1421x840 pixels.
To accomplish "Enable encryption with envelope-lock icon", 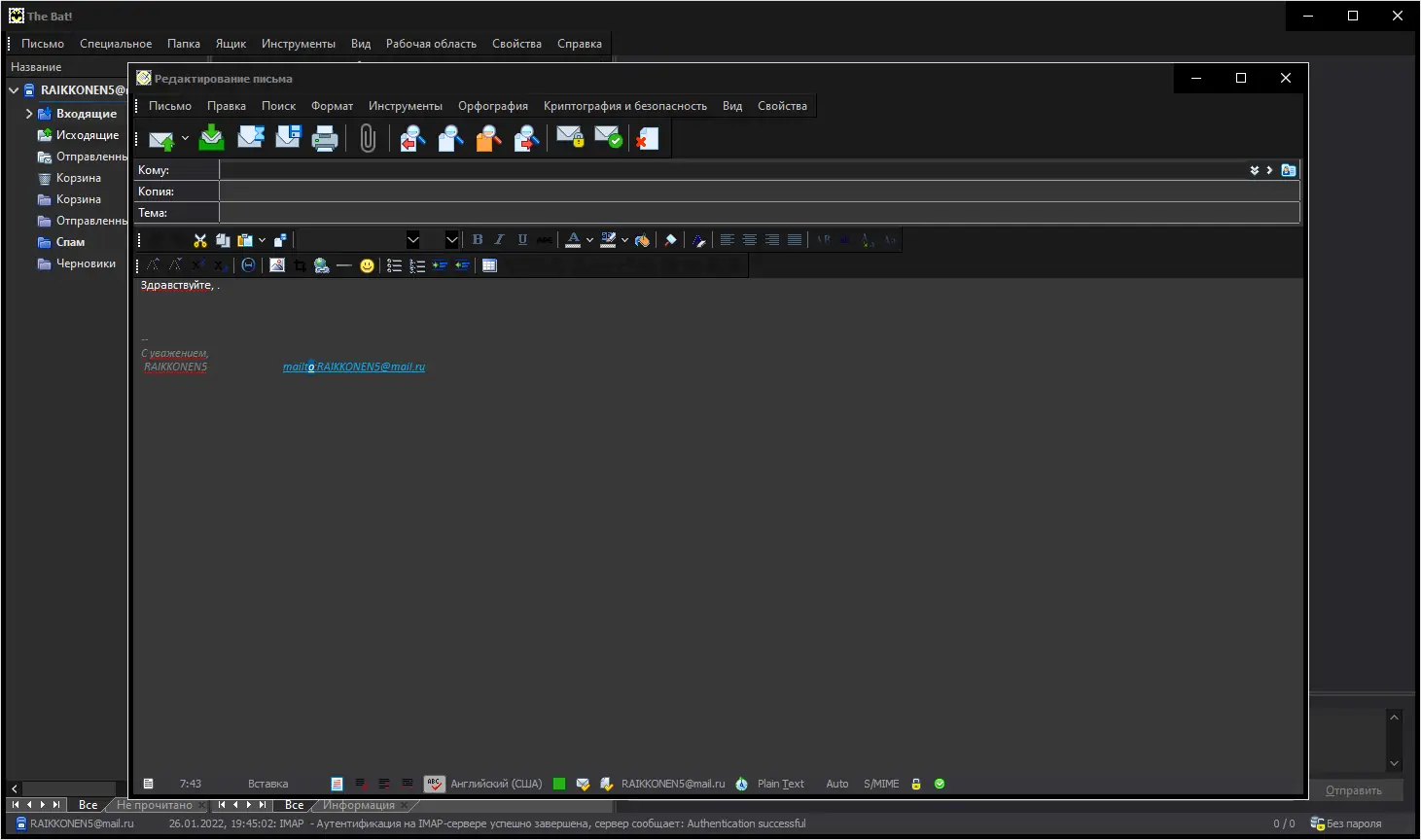I will point(570,138).
